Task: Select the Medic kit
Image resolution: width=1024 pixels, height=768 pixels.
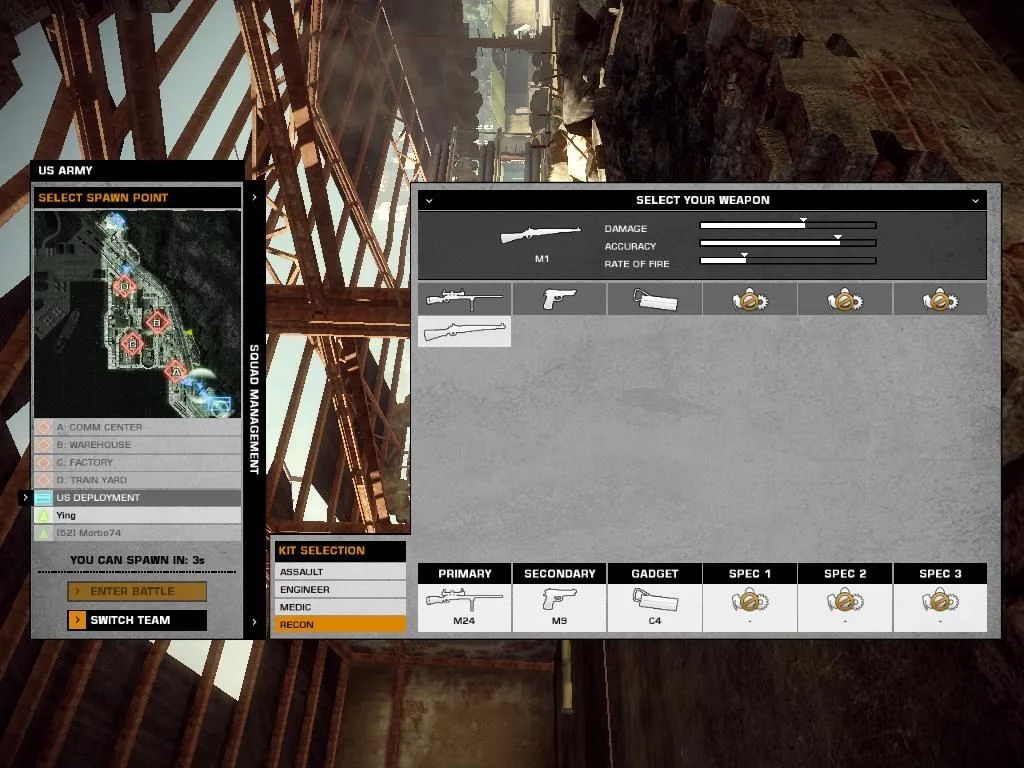Action: point(340,607)
